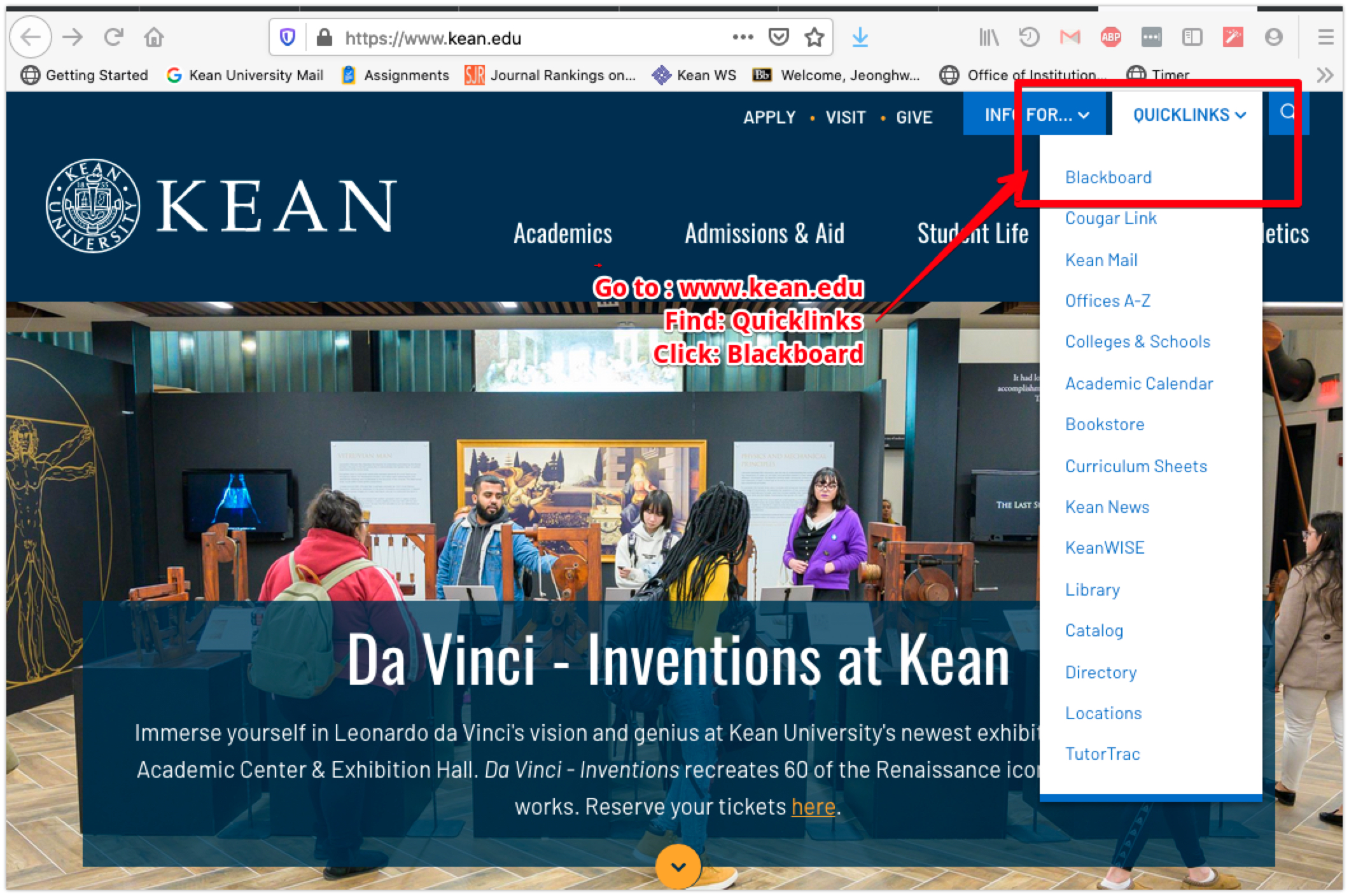Select Colleges & Schools from Quicklinks
The width and height of the screenshot is (1349, 896).
[1138, 342]
